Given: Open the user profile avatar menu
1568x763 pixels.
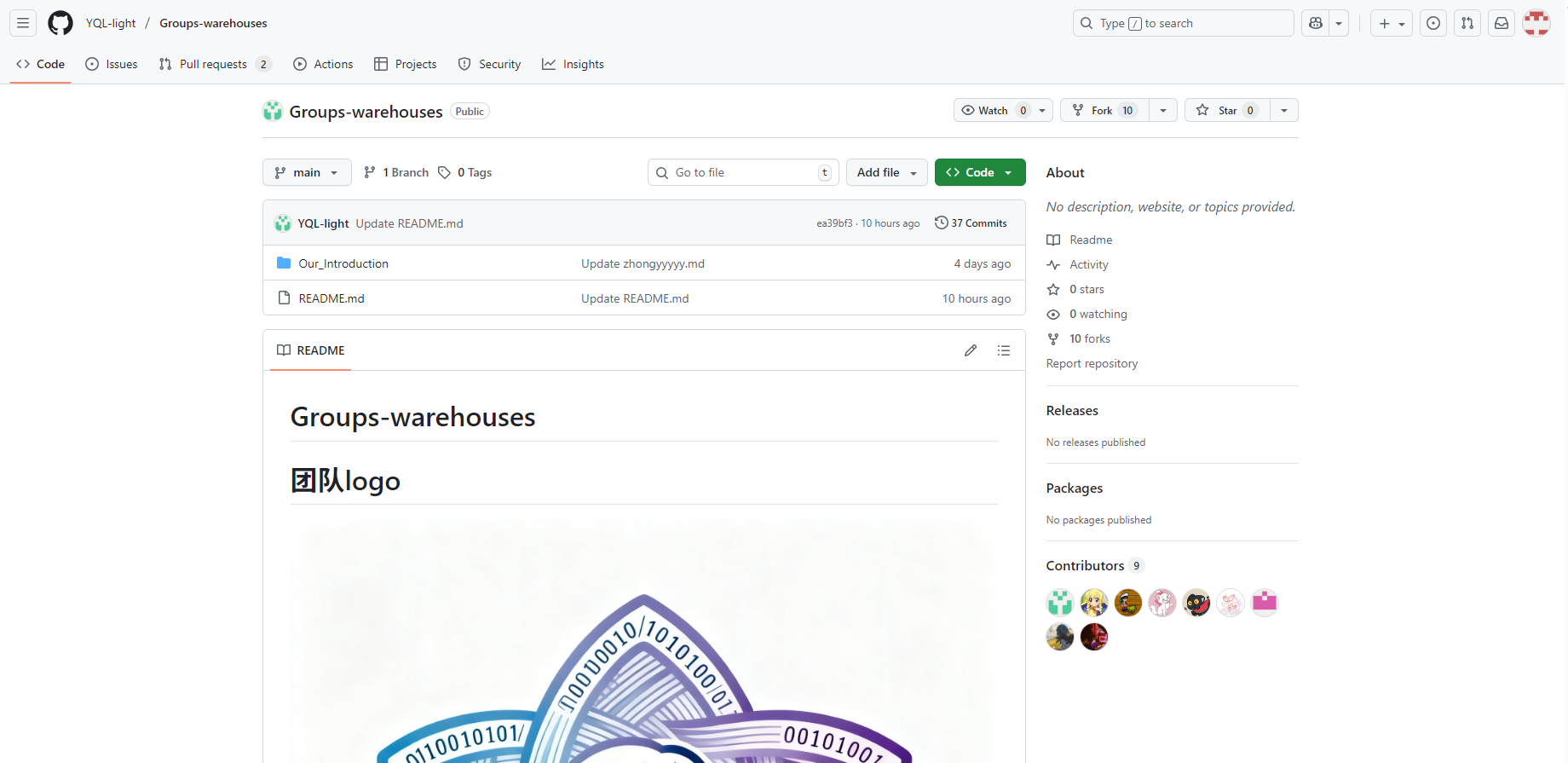Looking at the screenshot, I should (x=1536, y=23).
